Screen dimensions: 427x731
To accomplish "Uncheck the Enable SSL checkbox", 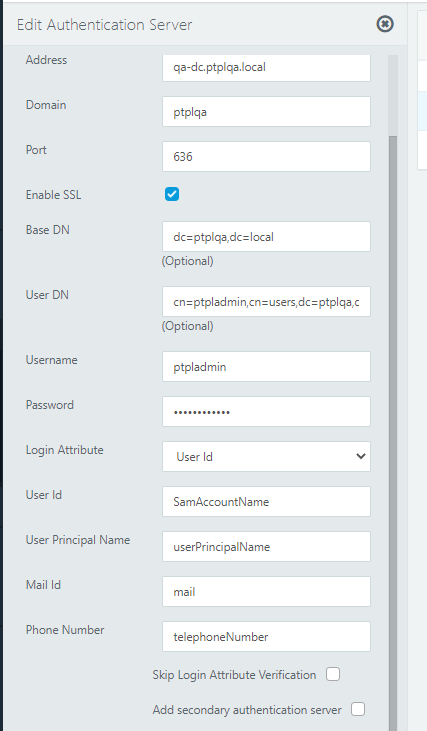I will tap(172, 194).
